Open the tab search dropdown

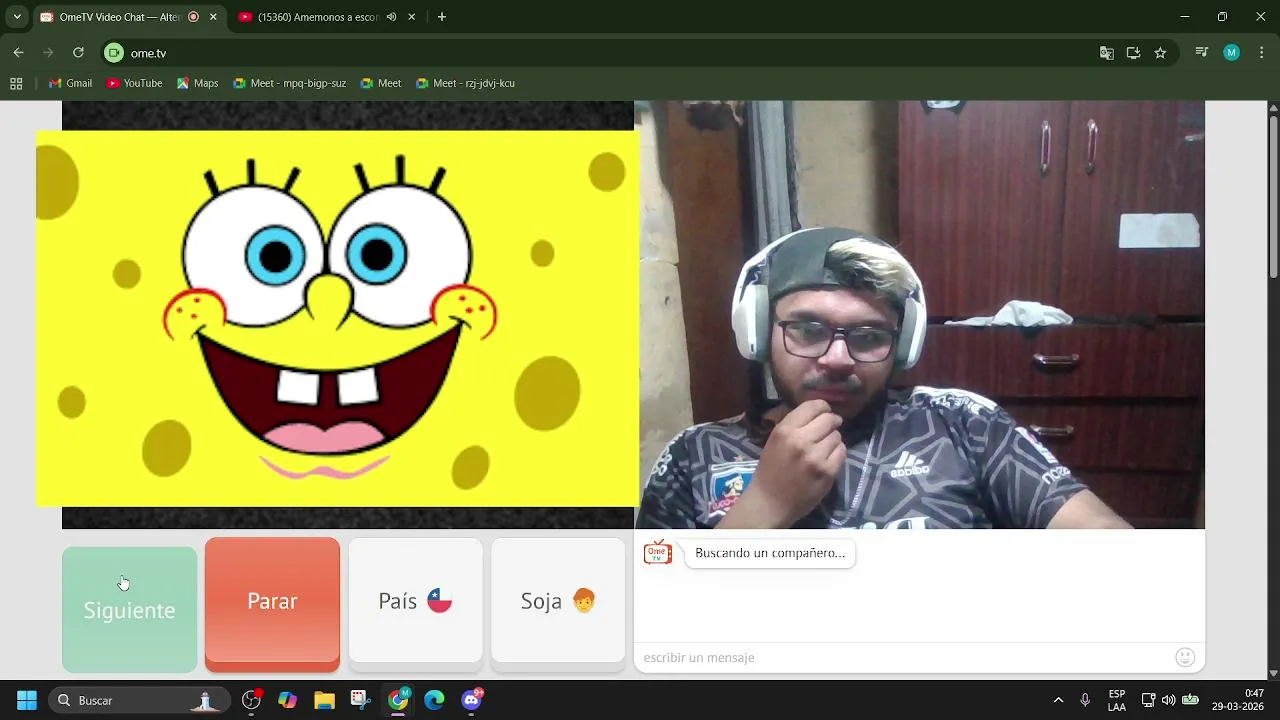click(16, 17)
